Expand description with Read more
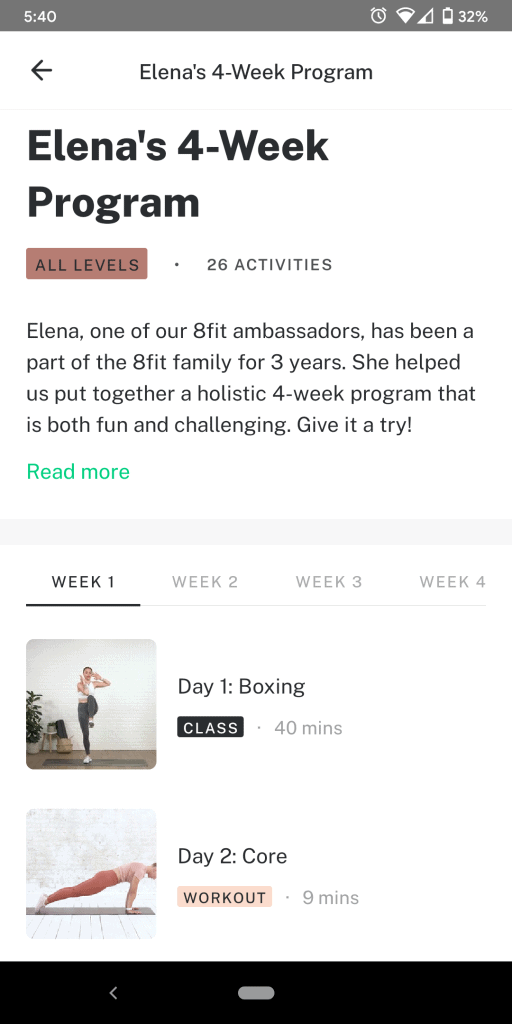Image resolution: width=512 pixels, height=1024 pixels. (x=78, y=472)
